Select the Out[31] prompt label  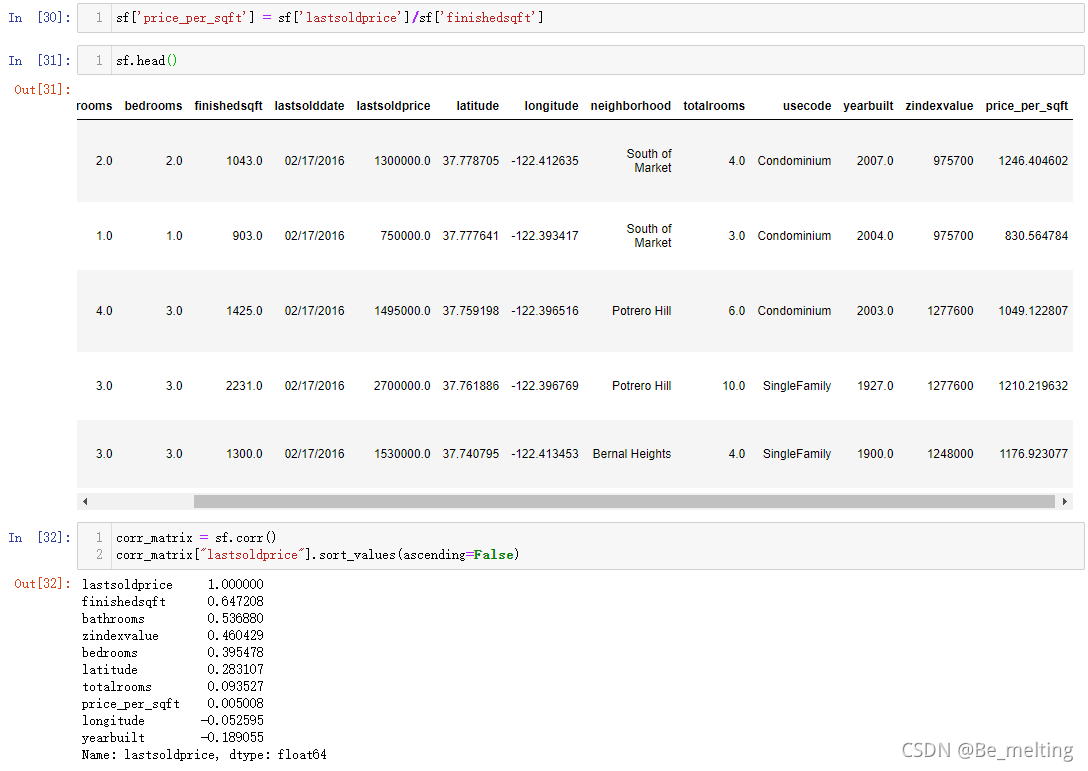coord(42,90)
